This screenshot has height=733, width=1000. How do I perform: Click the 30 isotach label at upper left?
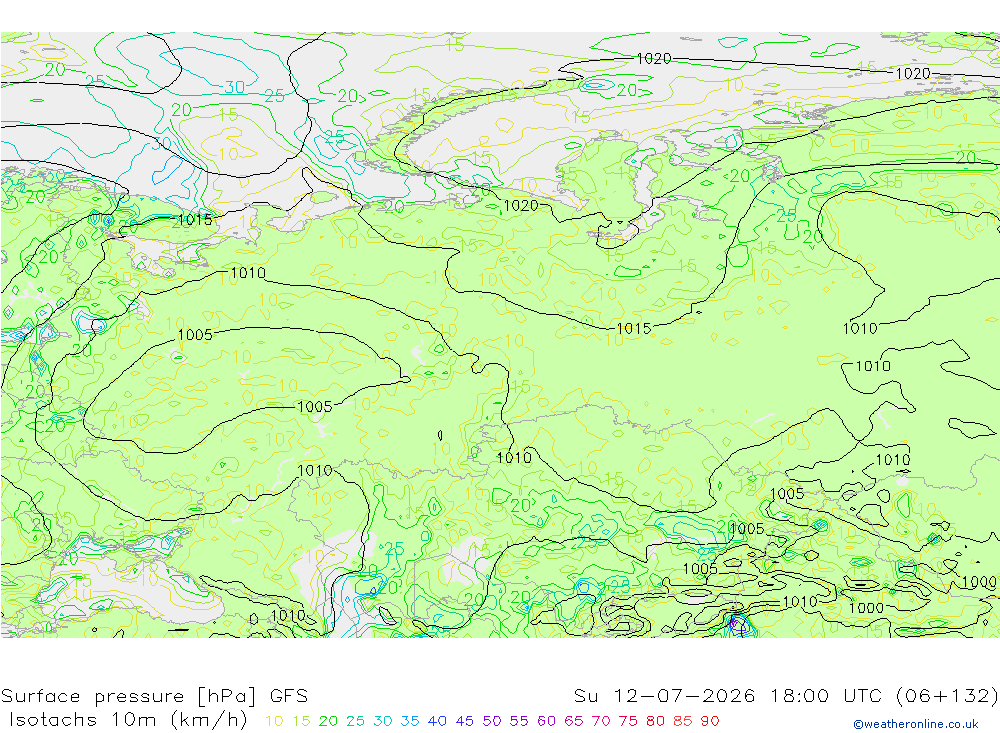[235, 87]
